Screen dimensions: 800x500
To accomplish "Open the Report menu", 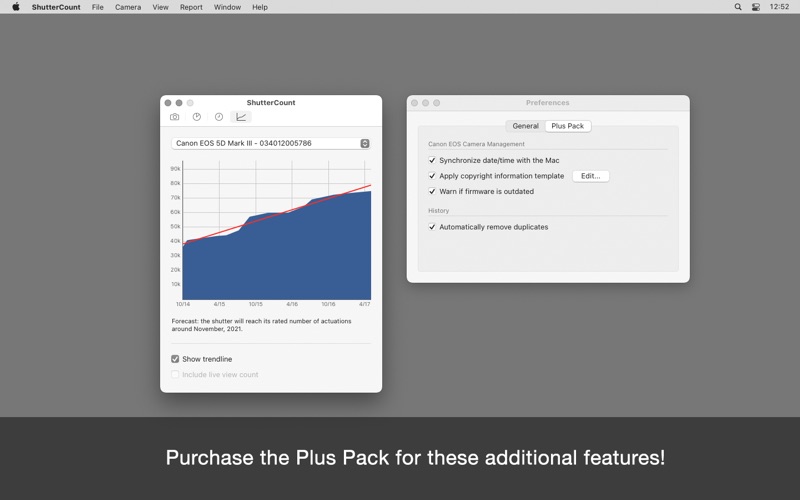I will point(191,7).
